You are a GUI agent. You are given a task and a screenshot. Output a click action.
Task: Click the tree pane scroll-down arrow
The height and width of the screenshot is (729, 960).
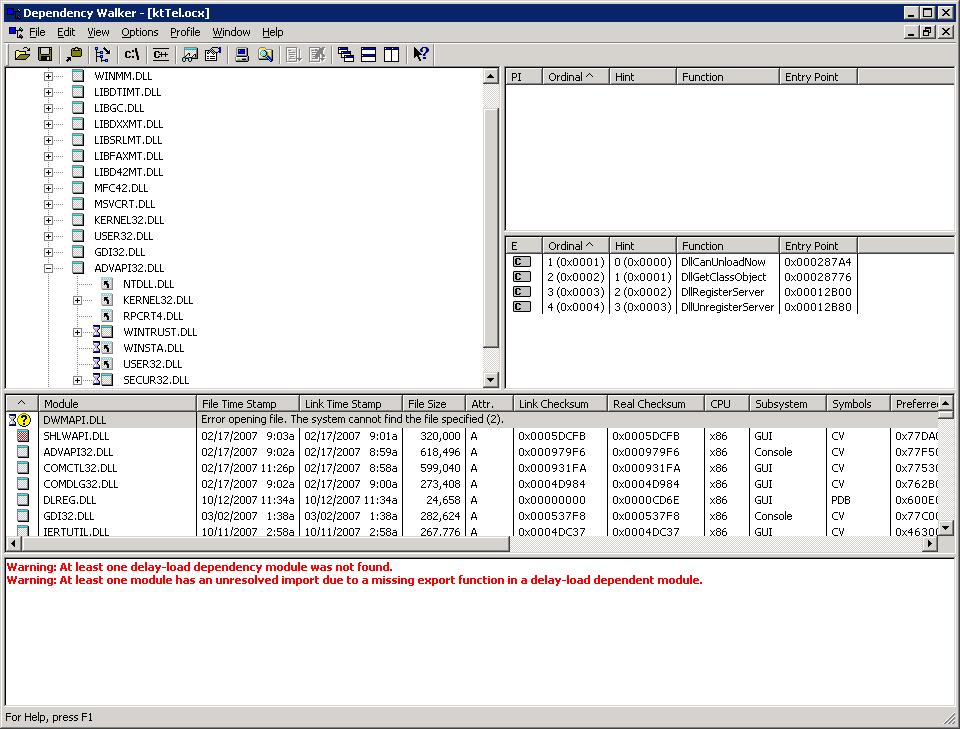(x=490, y=380)
